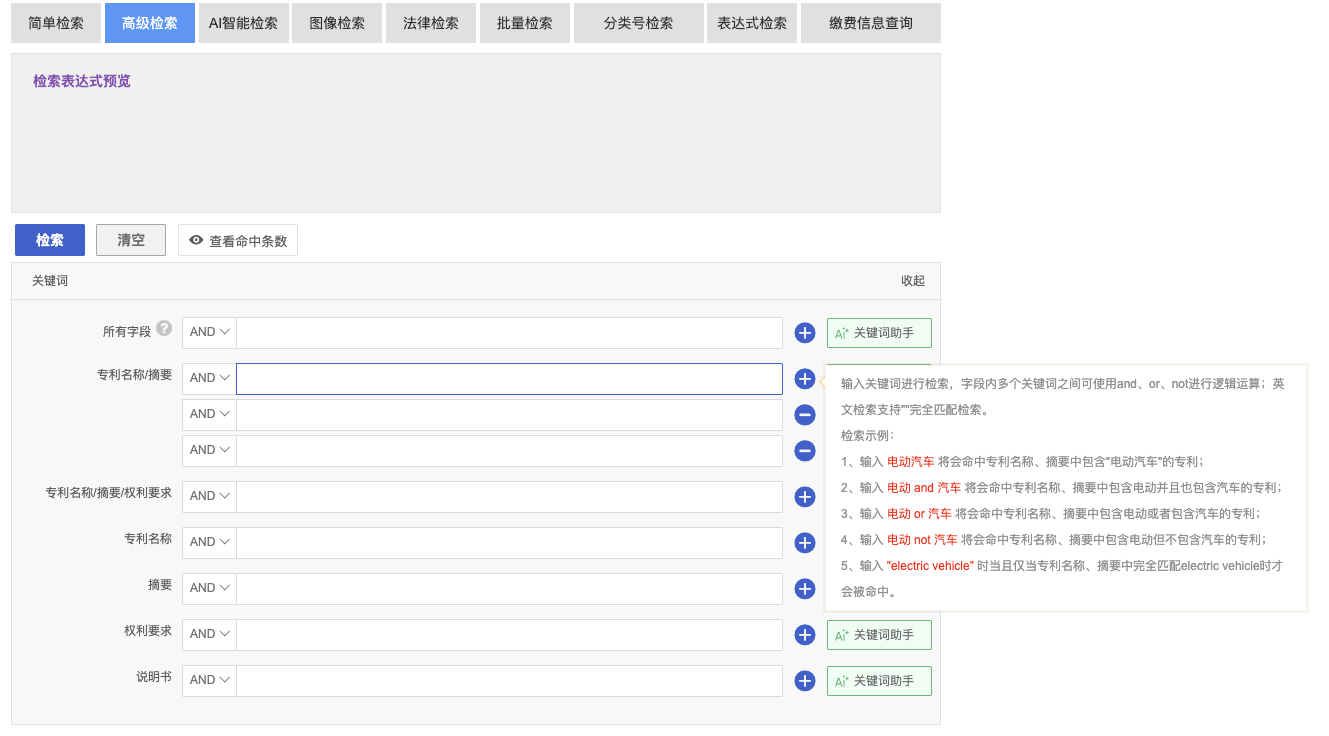Open the 缴费信息查询 tab
This screenshot has height=736, width=1329.
(871, 23)
